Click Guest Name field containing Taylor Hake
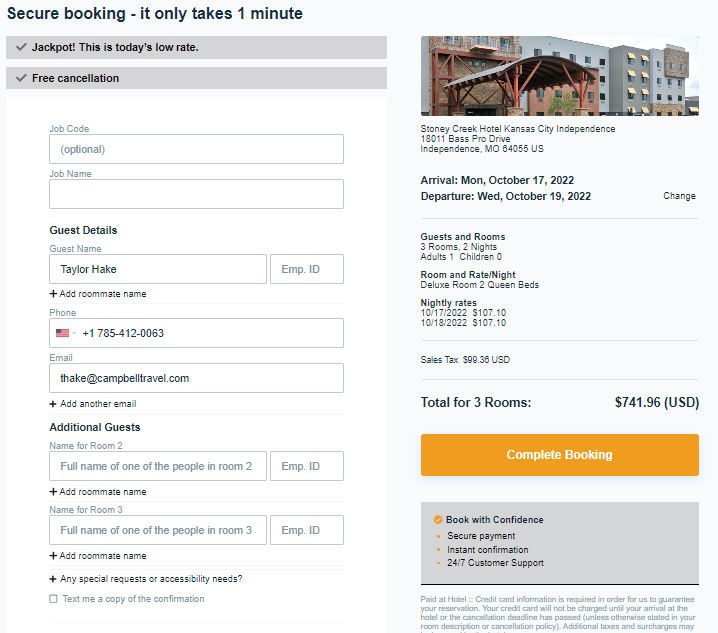718x633 pixels. (x=158, y=269)
